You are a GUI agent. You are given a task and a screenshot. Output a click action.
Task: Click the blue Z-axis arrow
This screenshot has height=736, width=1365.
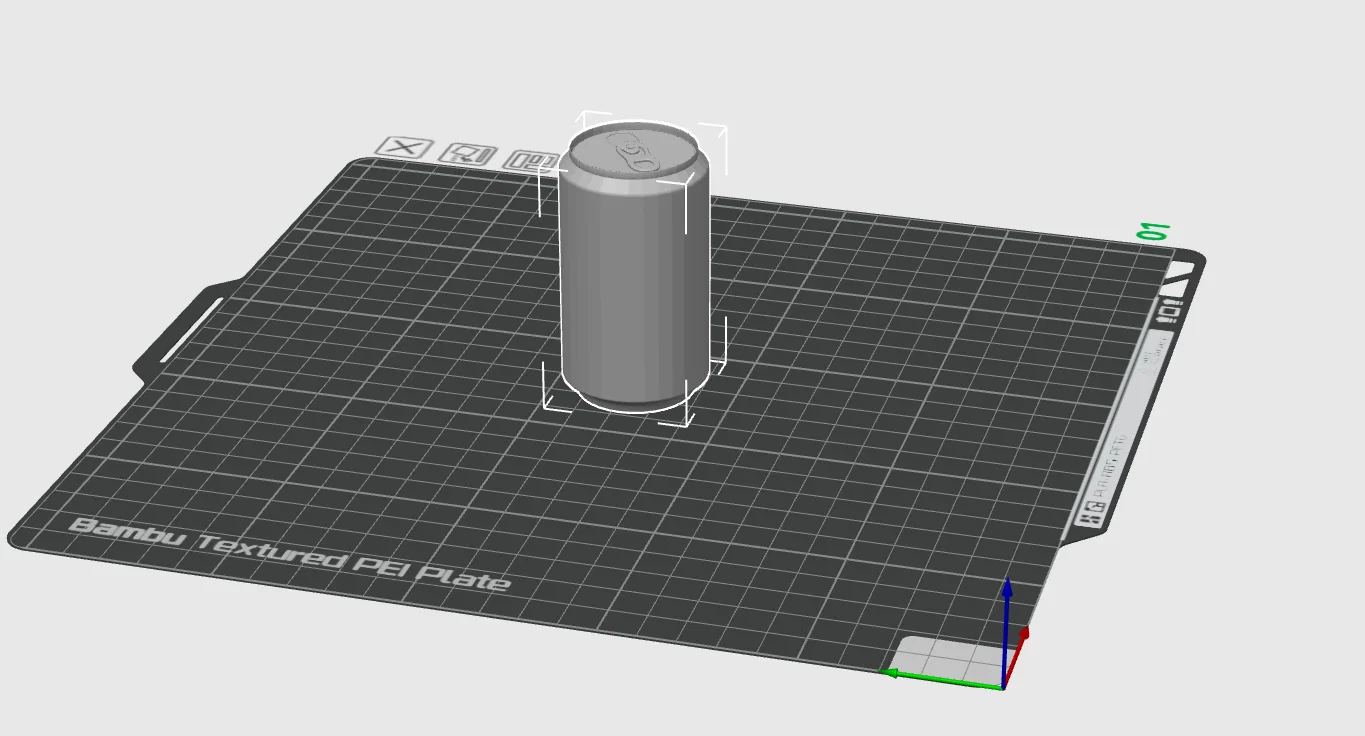(1007, 628)
